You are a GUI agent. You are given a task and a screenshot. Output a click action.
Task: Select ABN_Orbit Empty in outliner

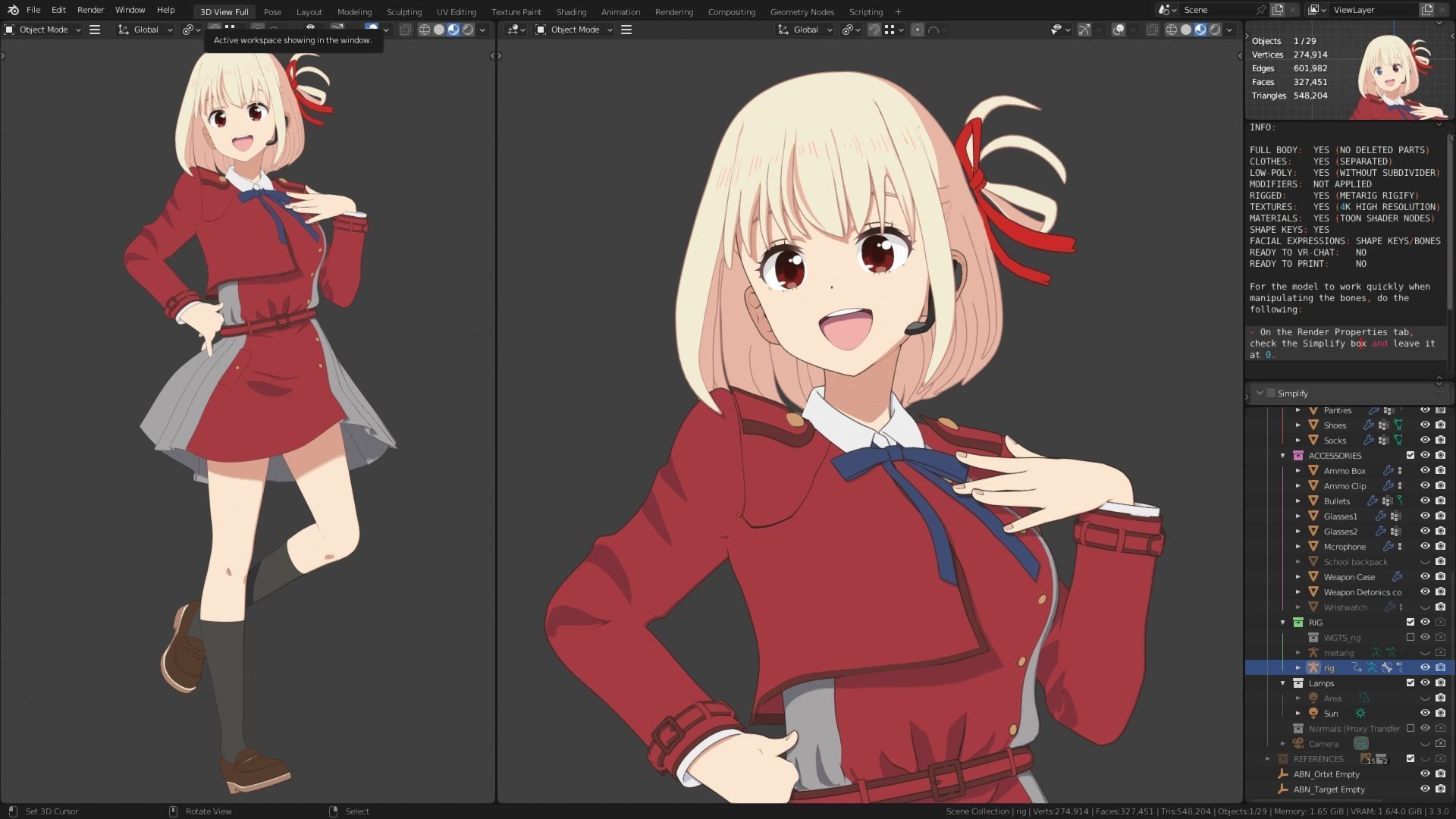(1326, 774)
